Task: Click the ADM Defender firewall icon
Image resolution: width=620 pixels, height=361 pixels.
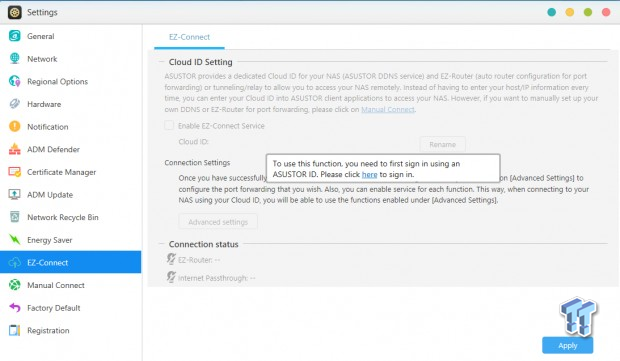Action: coord(15,149)
